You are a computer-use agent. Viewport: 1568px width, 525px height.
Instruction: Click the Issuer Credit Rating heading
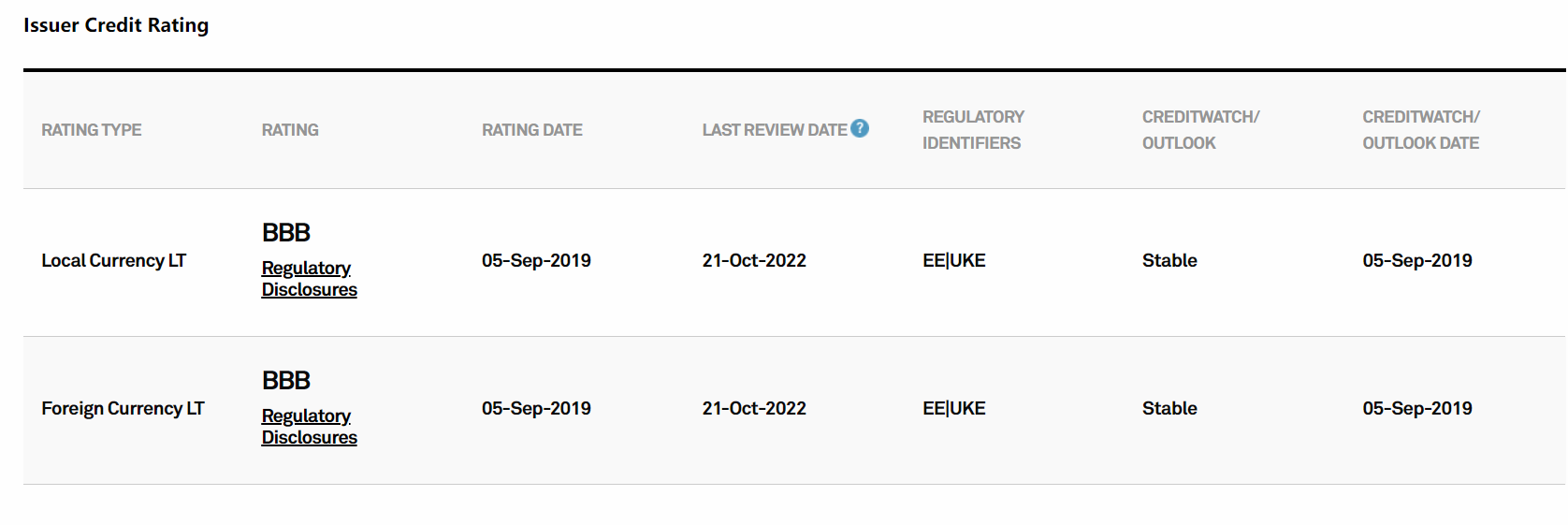point(116,25)
